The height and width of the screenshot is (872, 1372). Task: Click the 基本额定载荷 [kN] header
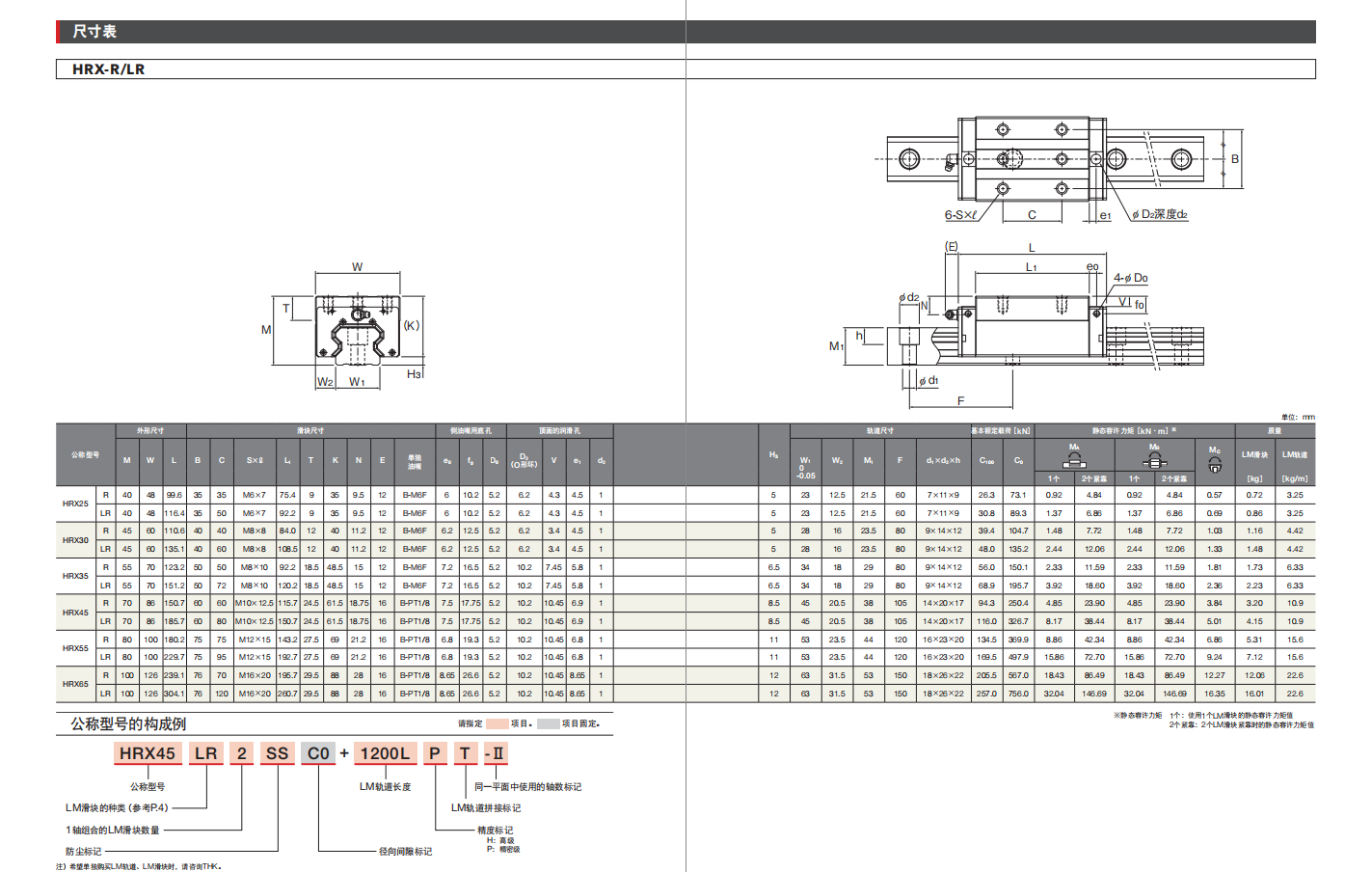click(x=1001, y=431)
